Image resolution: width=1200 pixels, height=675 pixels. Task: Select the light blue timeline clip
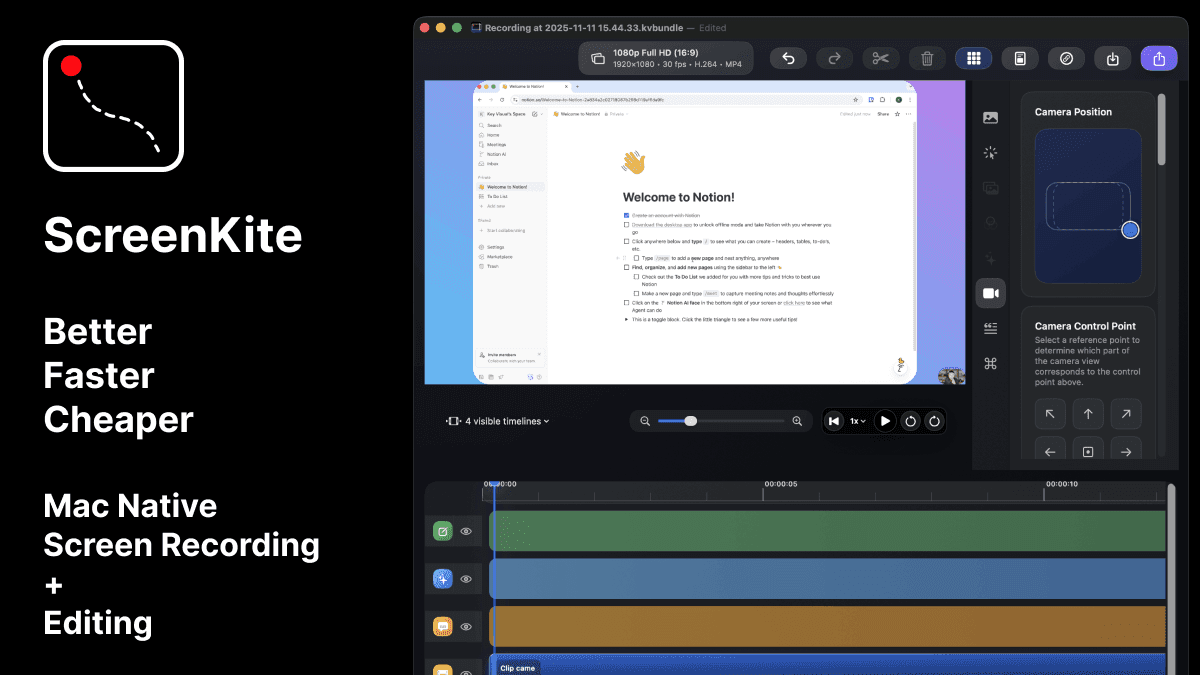(x=827, y=578)
